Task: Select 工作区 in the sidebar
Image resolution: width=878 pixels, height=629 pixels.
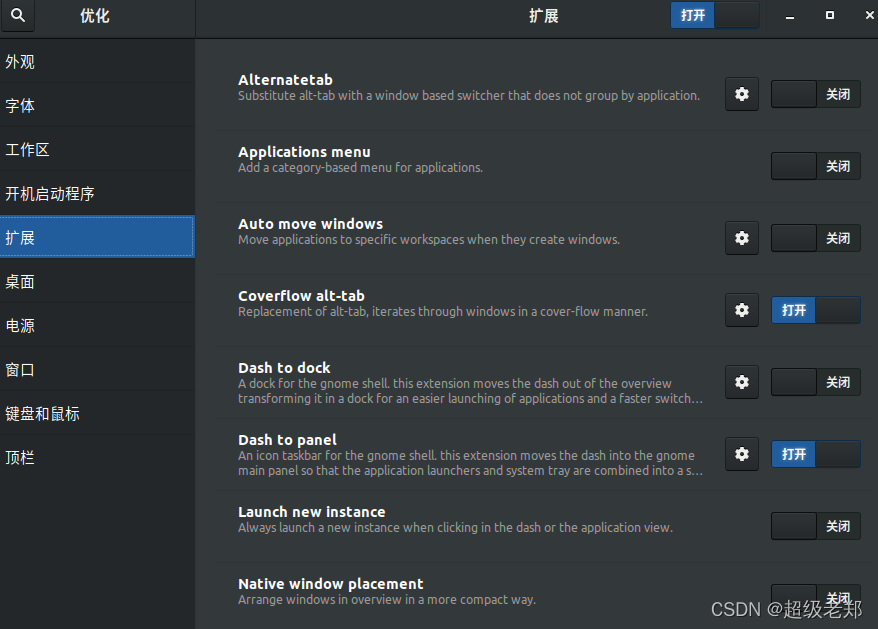Action: click(97, 150)
